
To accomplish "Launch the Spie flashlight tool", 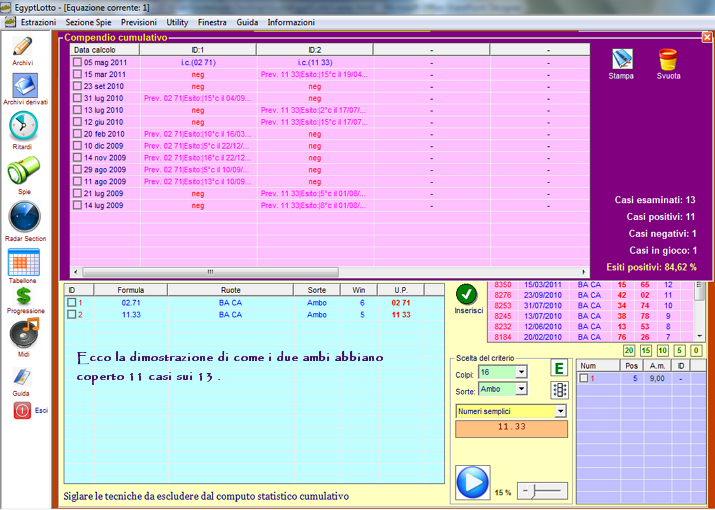I will 23,171.
